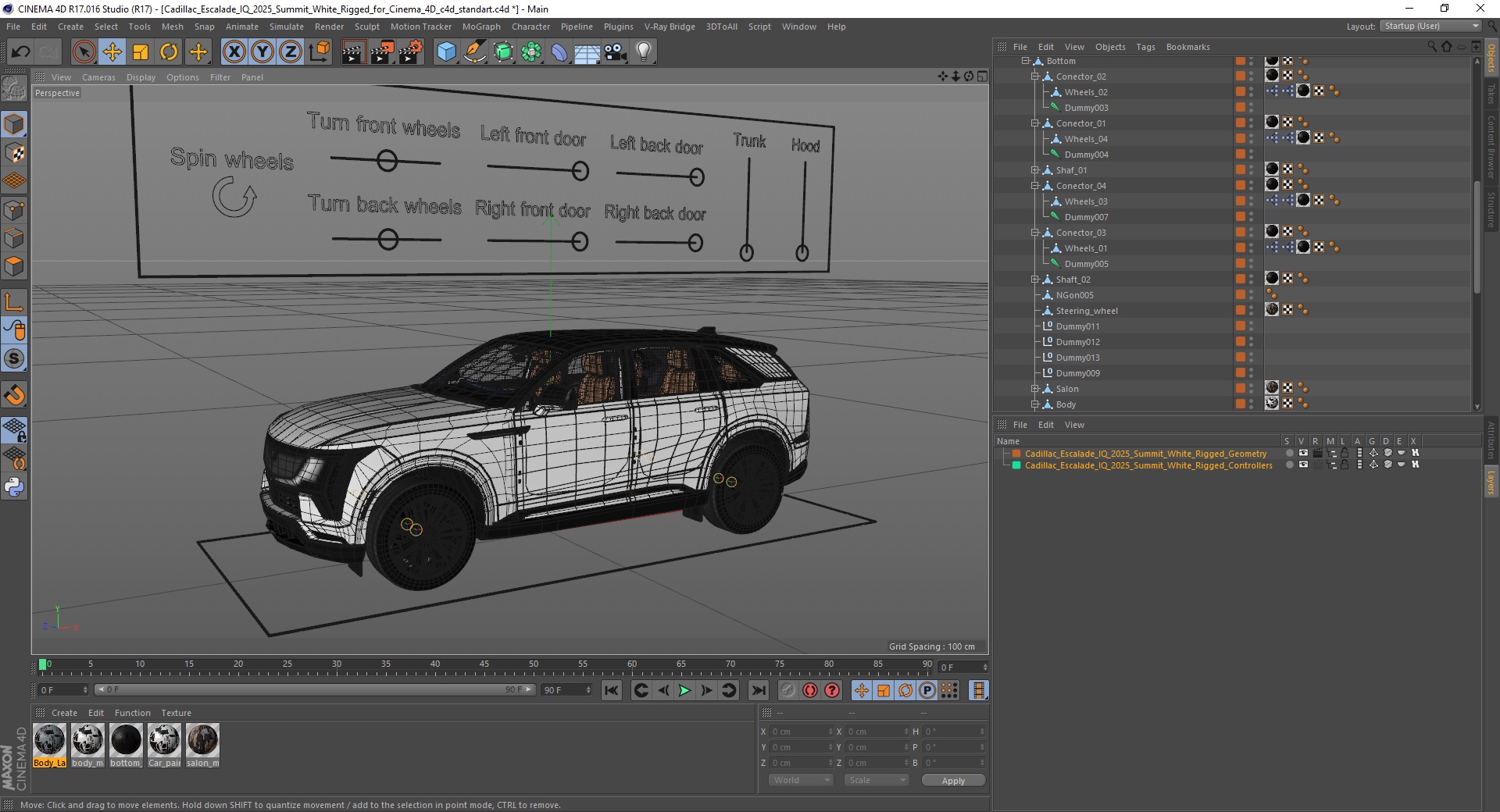Add a Camera object icon
The width and height of the screenshot is (1500, 812).
pyautogui.click(x=616, y=52)
